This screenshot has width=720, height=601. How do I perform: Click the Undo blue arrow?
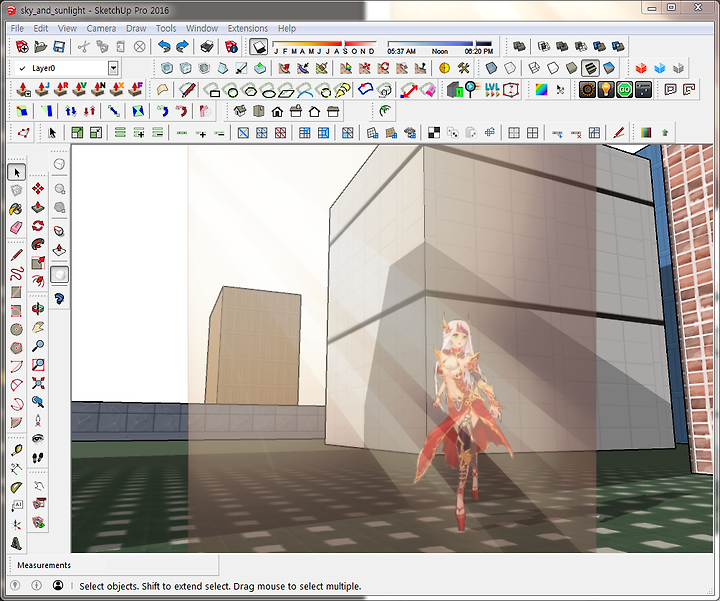pos(164,46)
